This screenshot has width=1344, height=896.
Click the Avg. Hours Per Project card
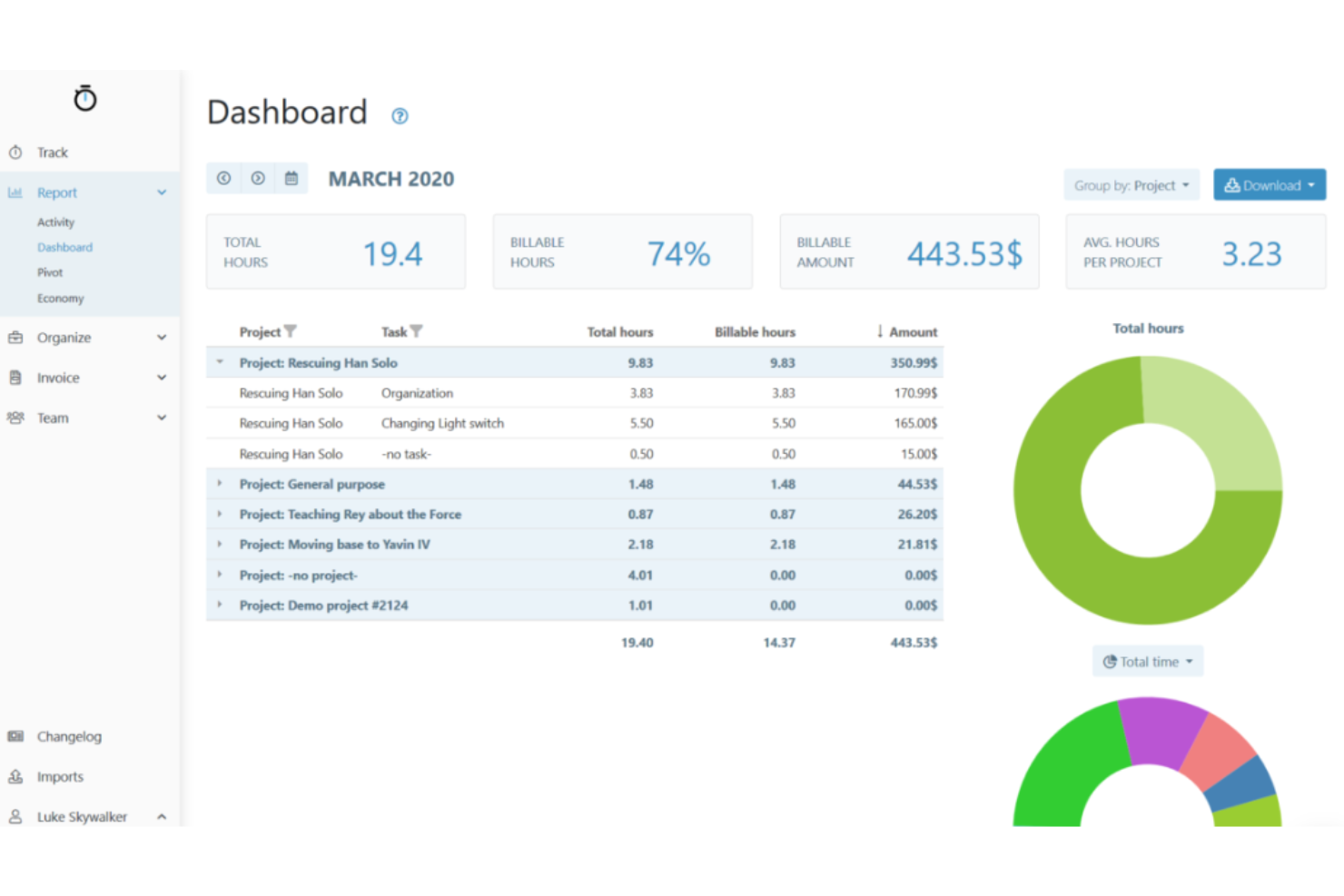point(1196,252)
